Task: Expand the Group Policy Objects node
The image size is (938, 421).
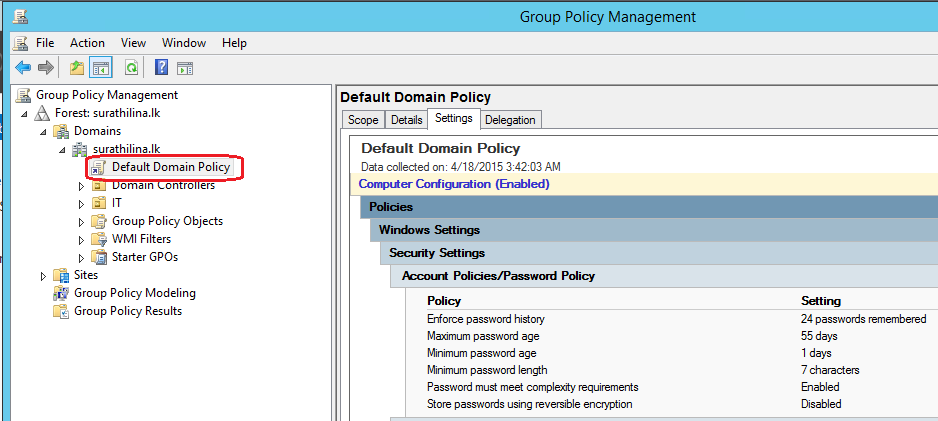Action: [82, 222]
